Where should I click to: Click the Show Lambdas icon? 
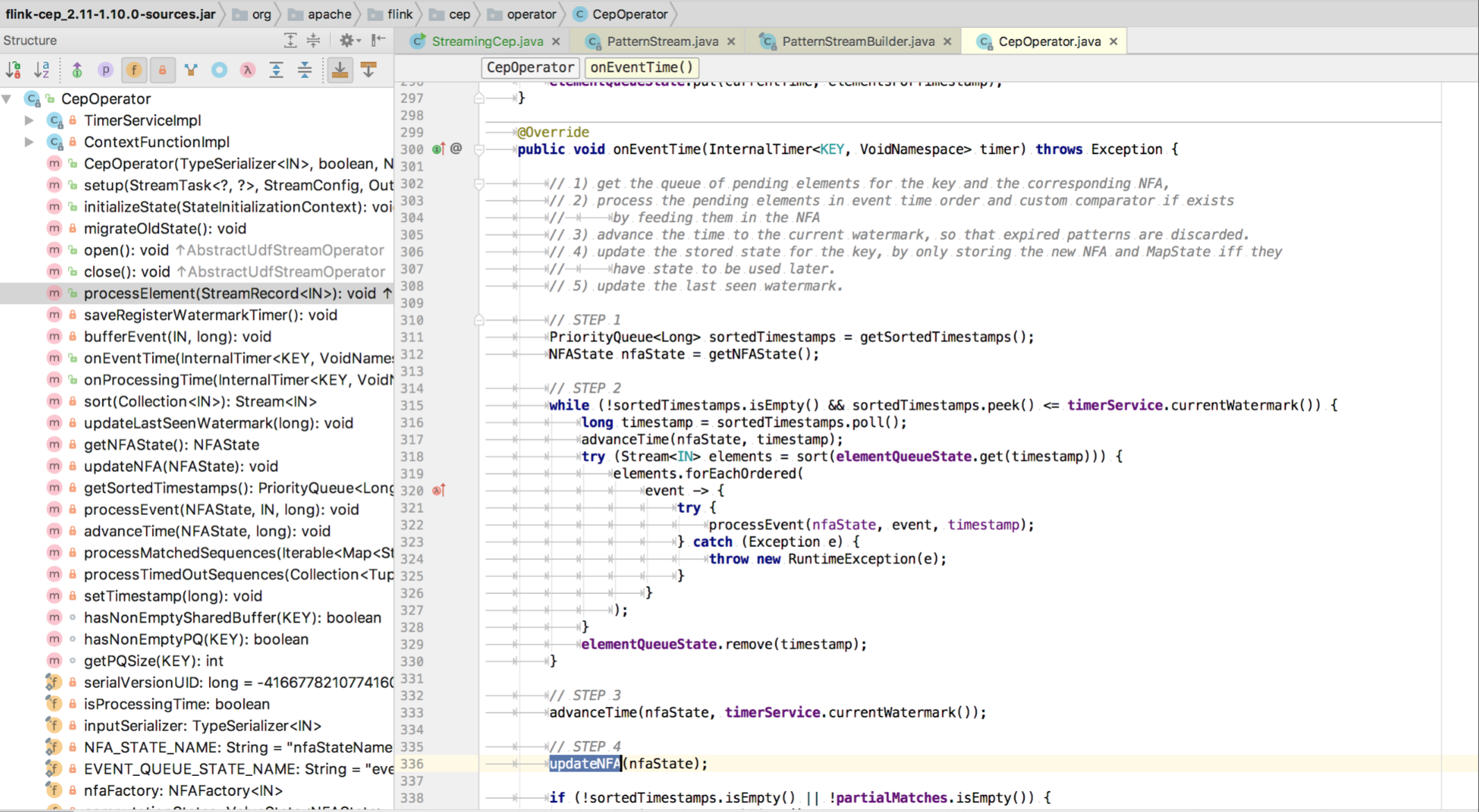pyautogui.click(x=247, y=69)
